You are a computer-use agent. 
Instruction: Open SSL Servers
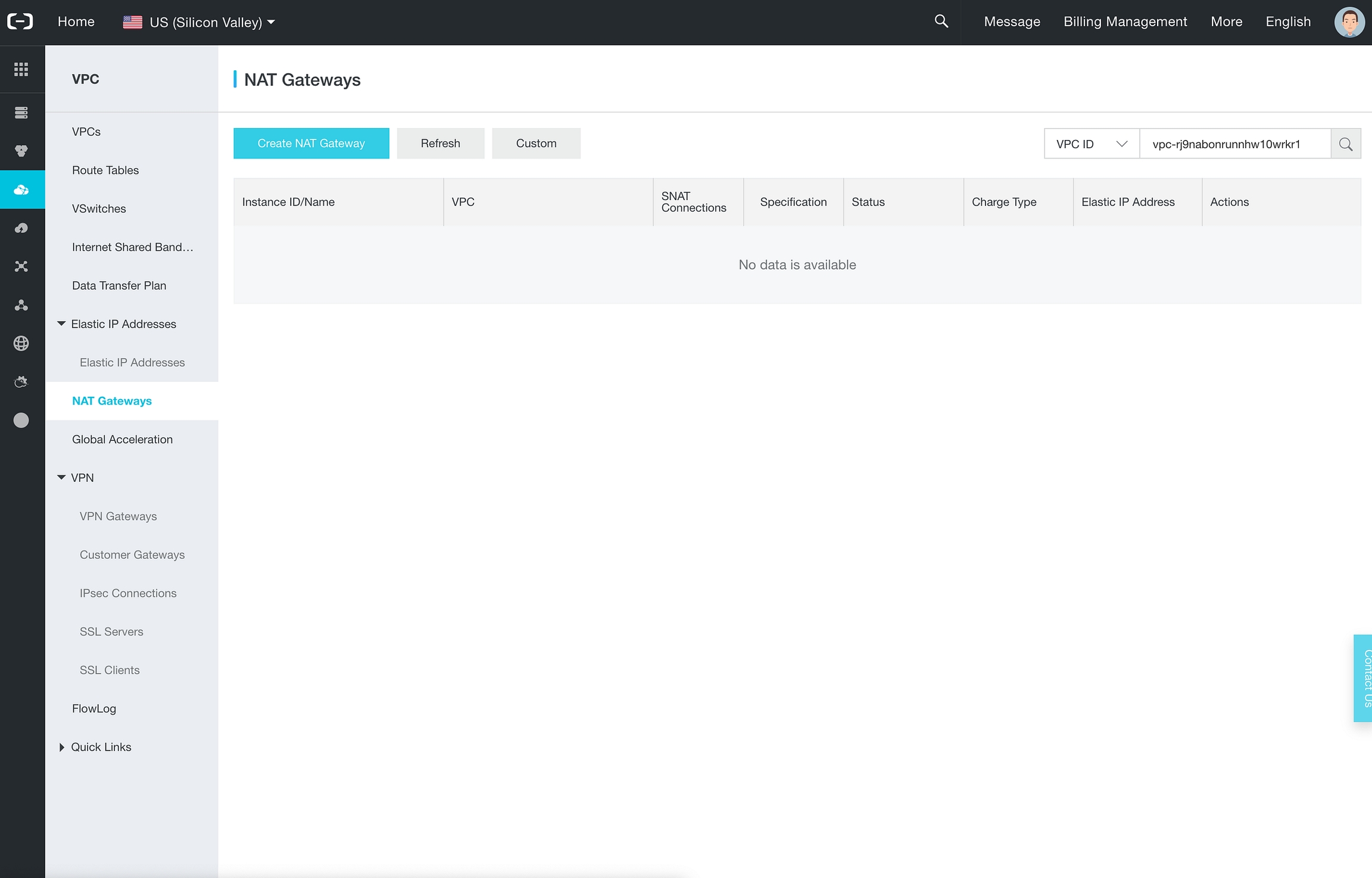pyautogui.click(x=111, y=631)
